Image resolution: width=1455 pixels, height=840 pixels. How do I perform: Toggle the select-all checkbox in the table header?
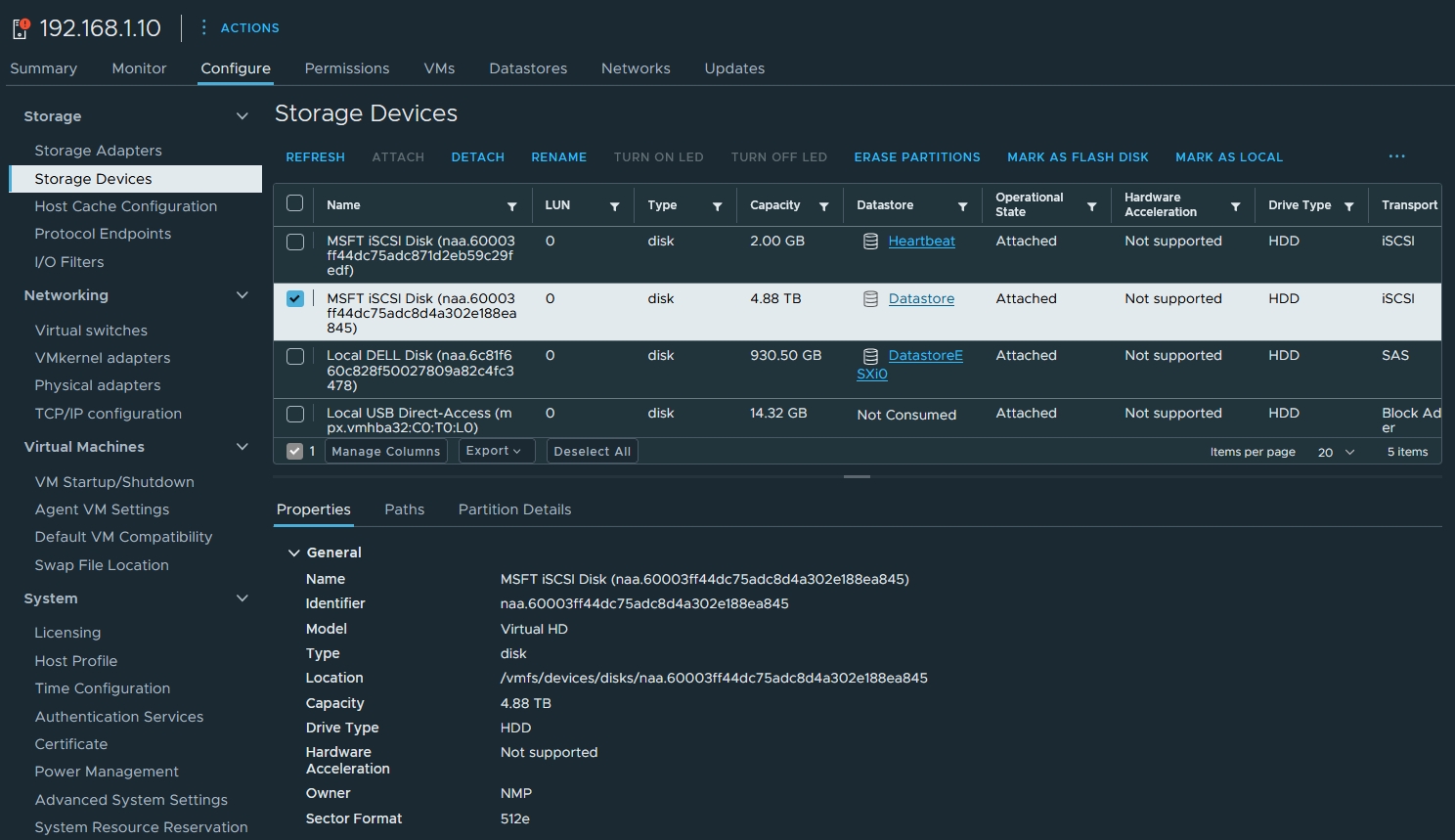click(294, 202)
